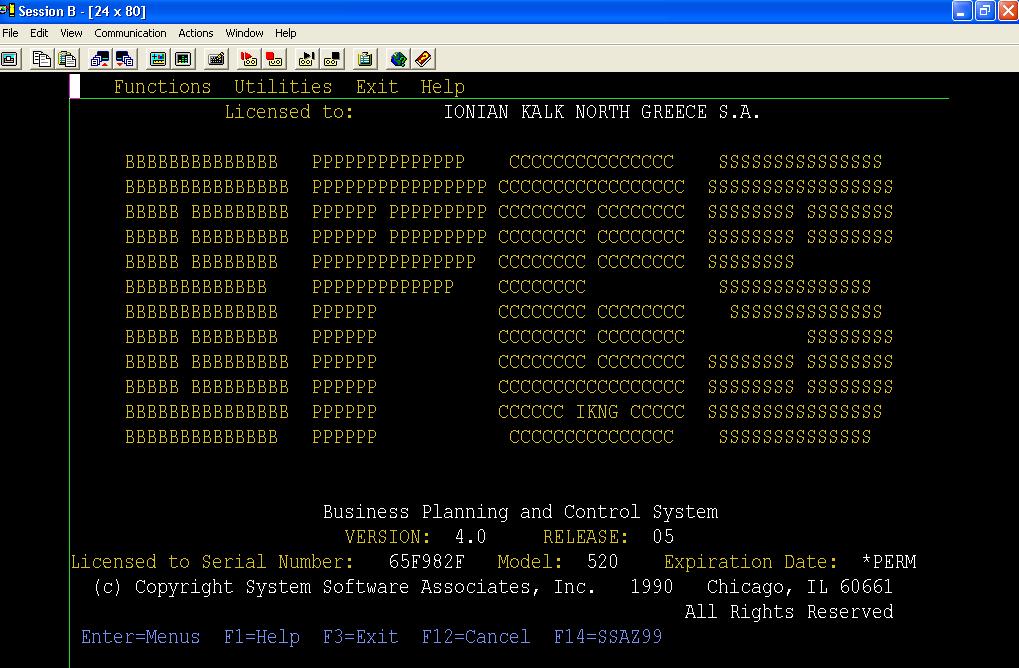Open the Clipboard toolbar icon
This screenshot has width=1019, height=668.
[x=365, y=59]
